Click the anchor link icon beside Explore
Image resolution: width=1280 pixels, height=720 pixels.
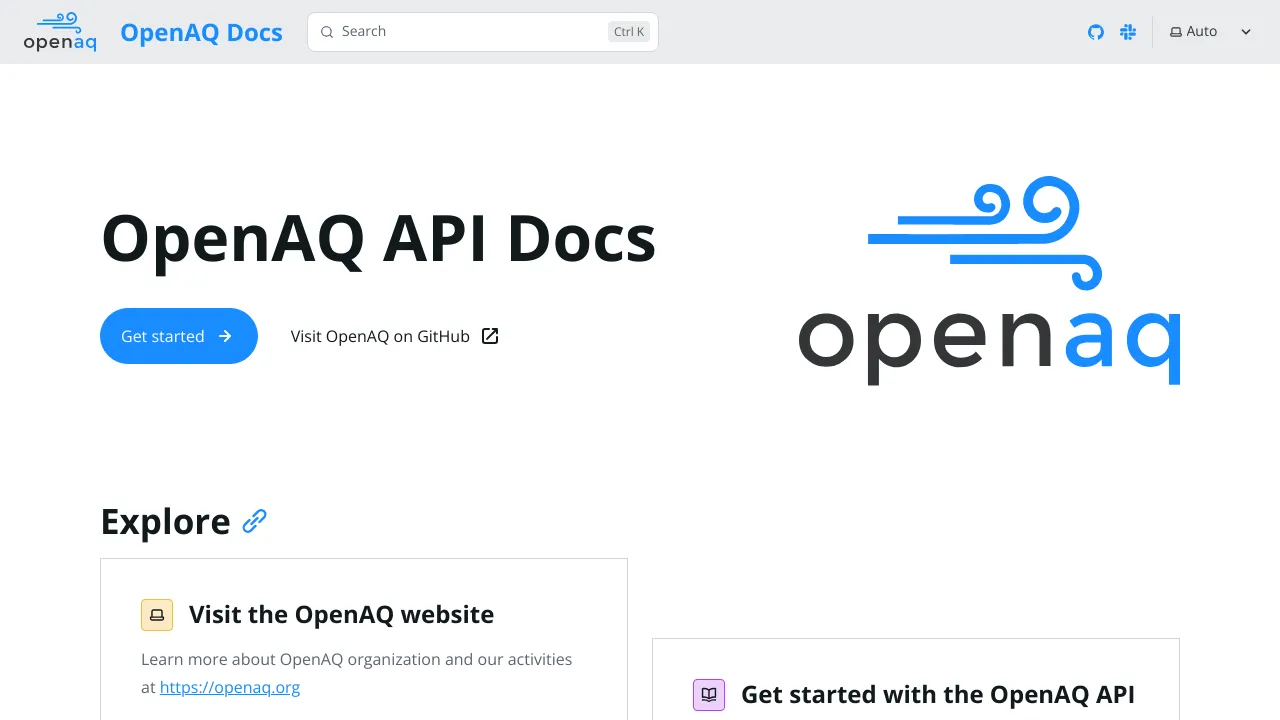click(x=255, y=521)
